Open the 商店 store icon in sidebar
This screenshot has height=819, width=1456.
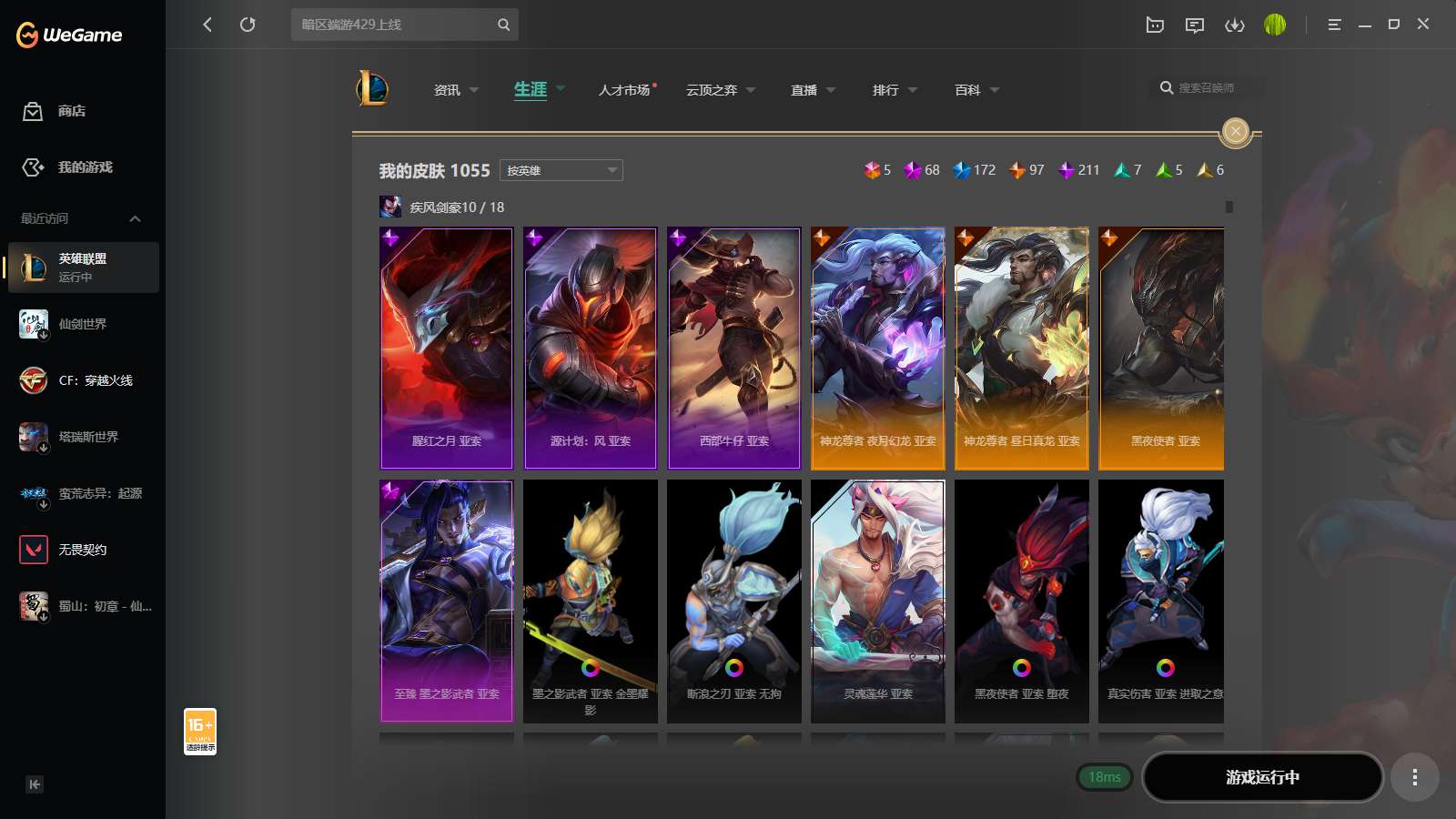(33, 111)
